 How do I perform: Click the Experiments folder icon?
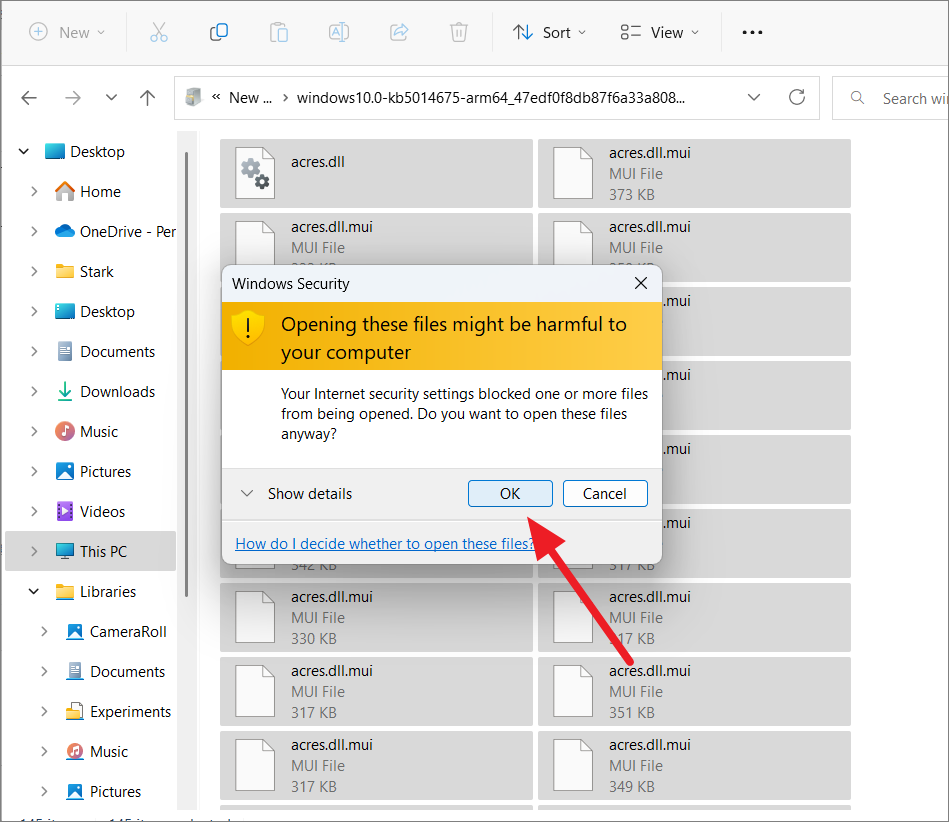coord(74,711)
